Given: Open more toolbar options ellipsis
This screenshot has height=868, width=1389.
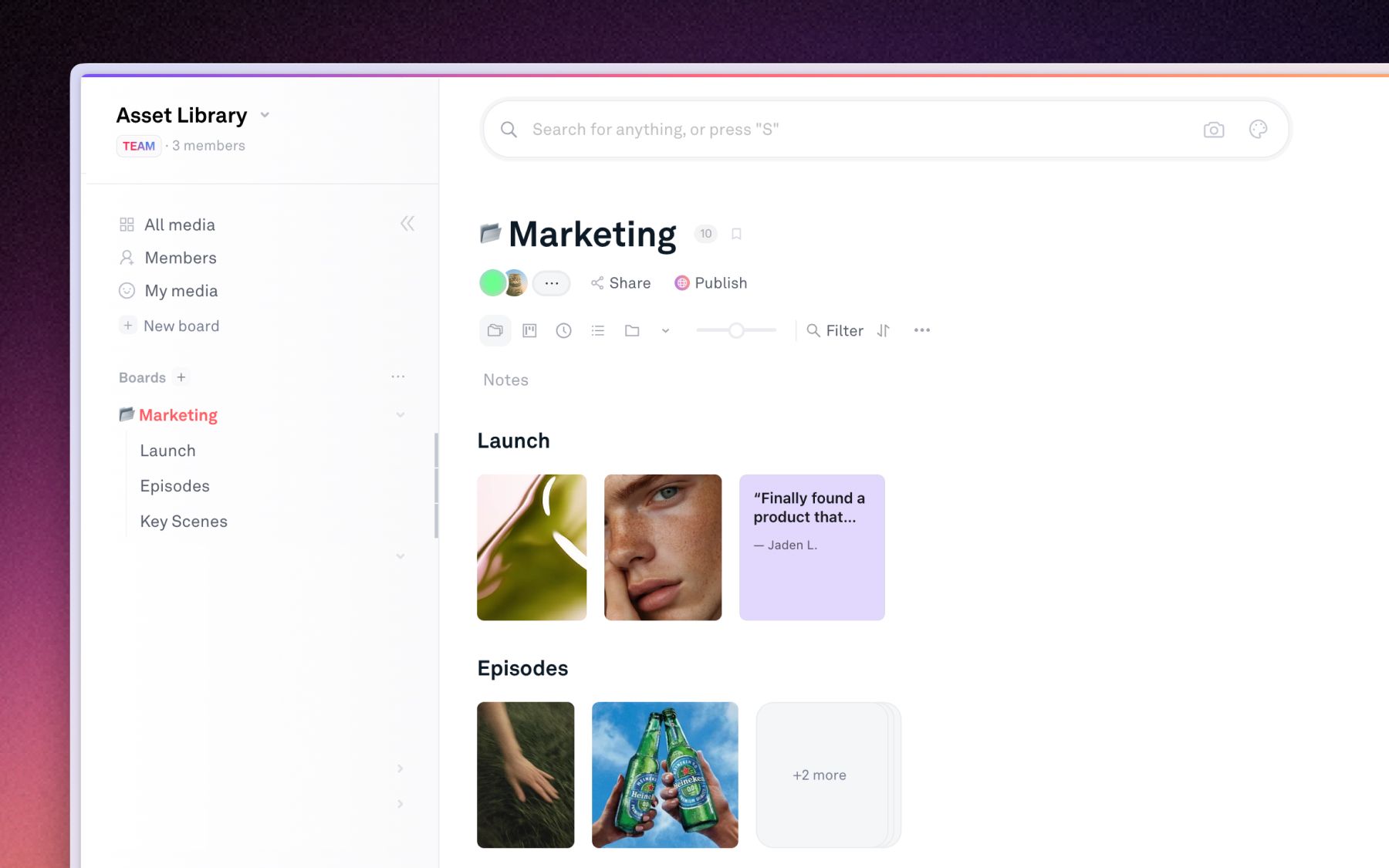Looking at the screenshot, I should coord(922,330).
